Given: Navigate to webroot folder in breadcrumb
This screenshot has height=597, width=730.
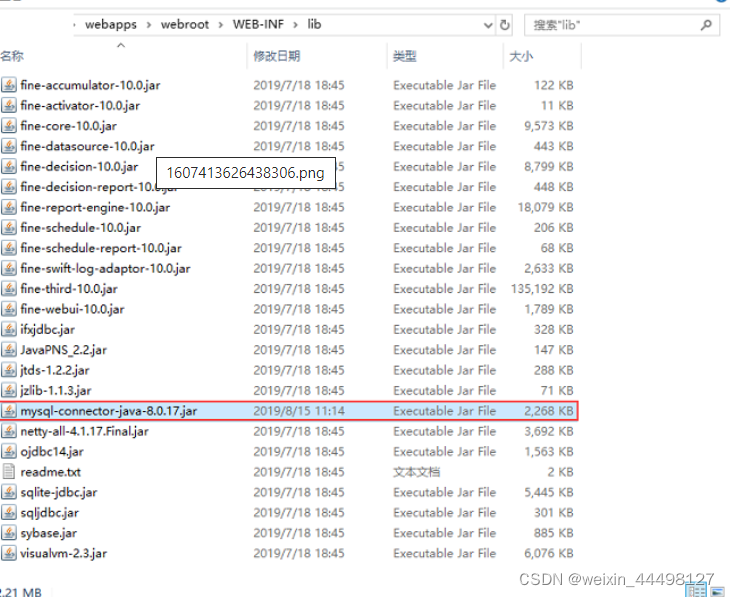Looking at the screenshot, I should pos(185,24).
